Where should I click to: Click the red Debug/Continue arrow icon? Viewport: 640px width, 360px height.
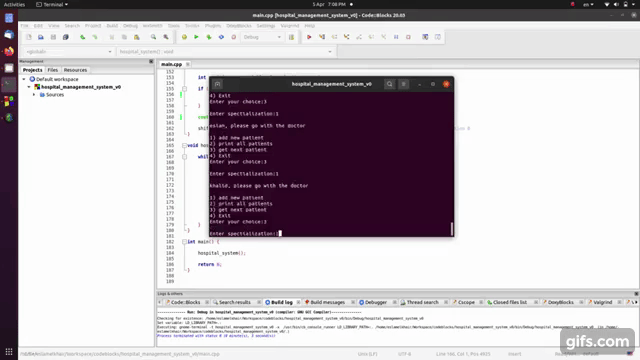(x=309, y=37)
